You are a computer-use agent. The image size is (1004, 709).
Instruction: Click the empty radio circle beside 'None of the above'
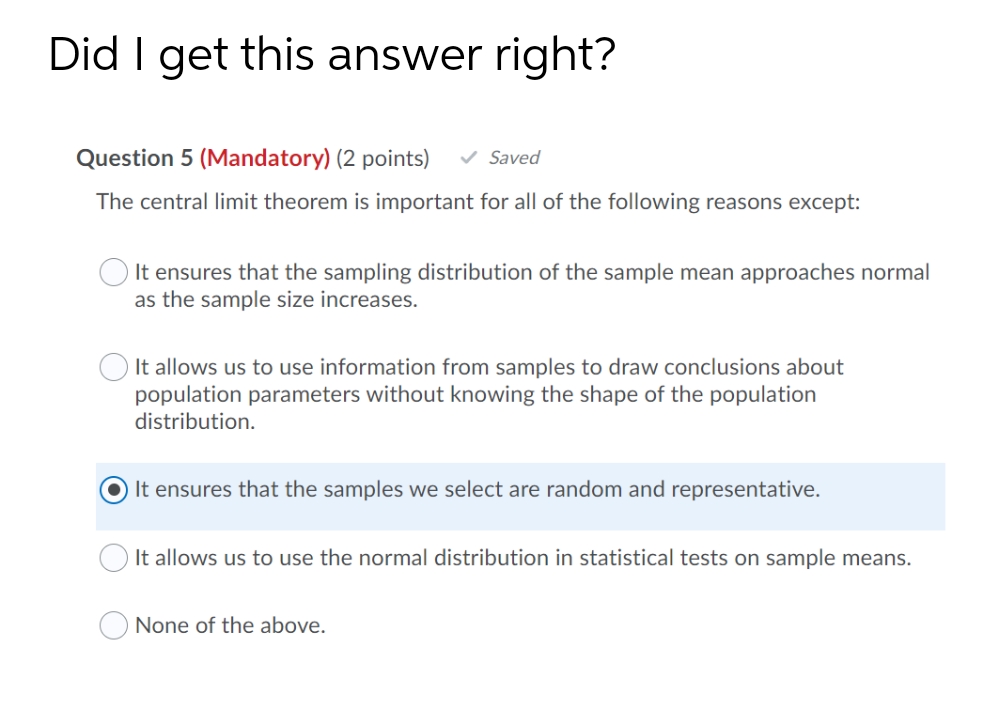point(113,625)
